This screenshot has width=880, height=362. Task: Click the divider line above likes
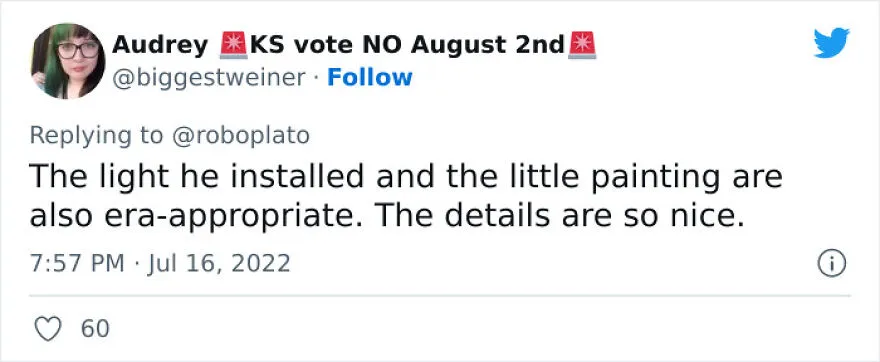pyautogui.click(x=440, y=296)
